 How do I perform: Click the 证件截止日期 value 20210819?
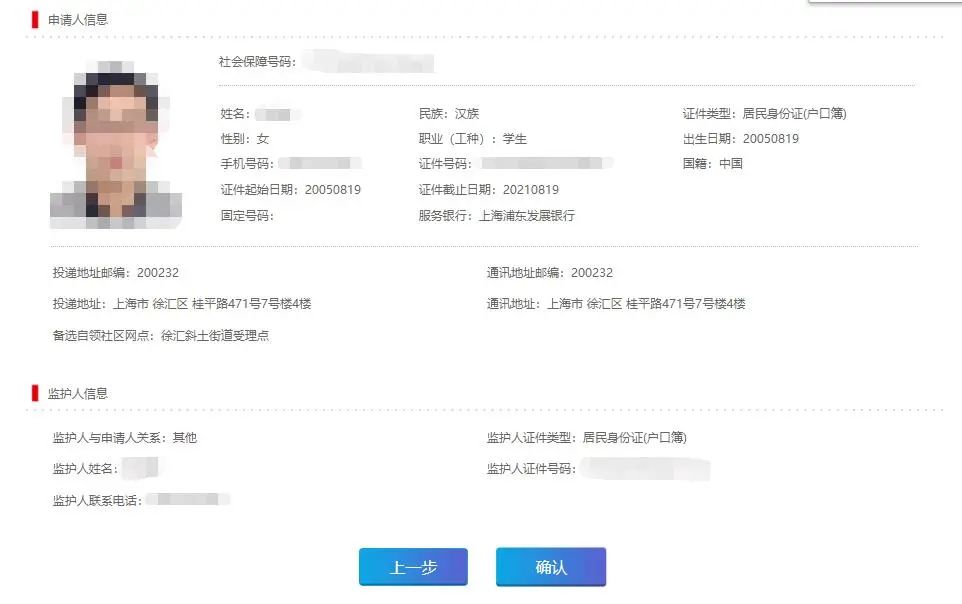530,189
